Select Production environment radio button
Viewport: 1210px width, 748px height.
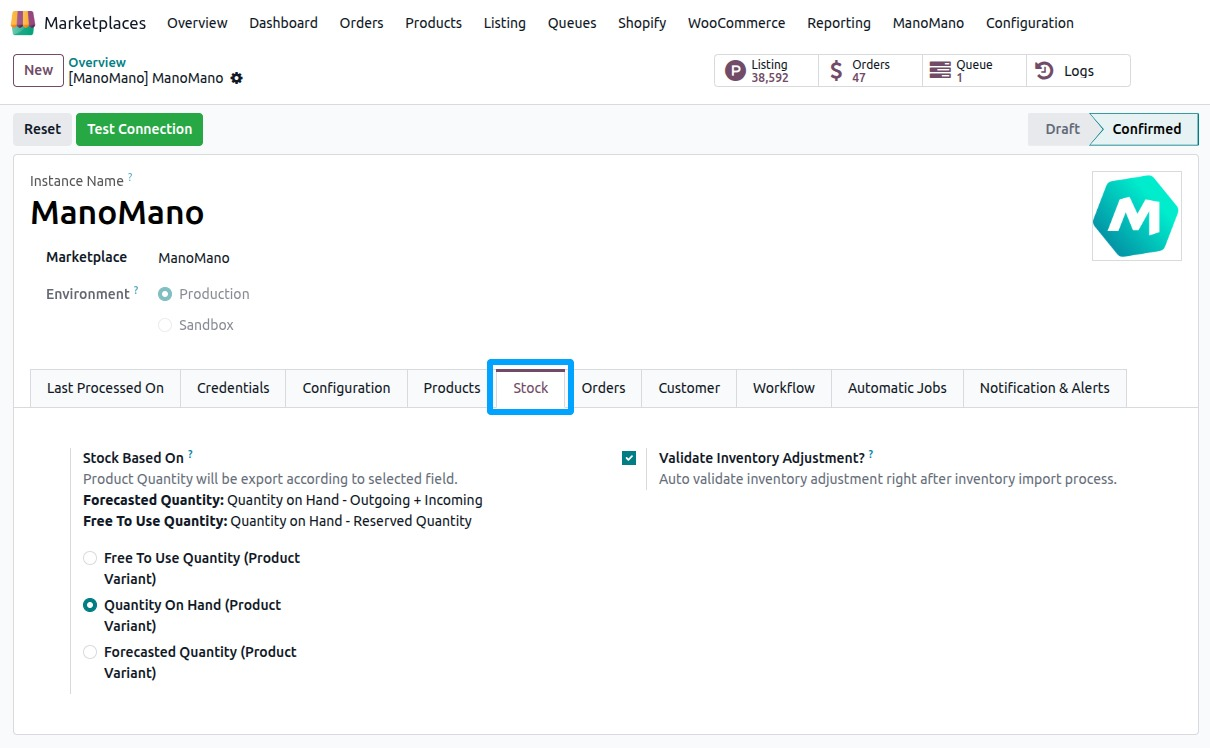(165, 294)
